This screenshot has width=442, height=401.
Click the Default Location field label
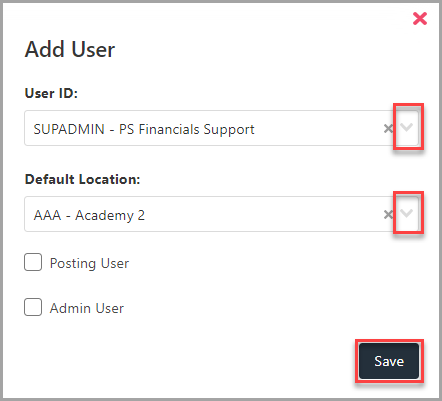click(x=82, y=179)
